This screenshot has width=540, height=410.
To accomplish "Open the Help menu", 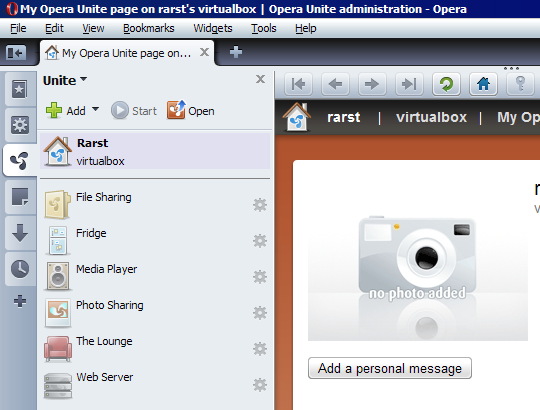I will [305, 28].
